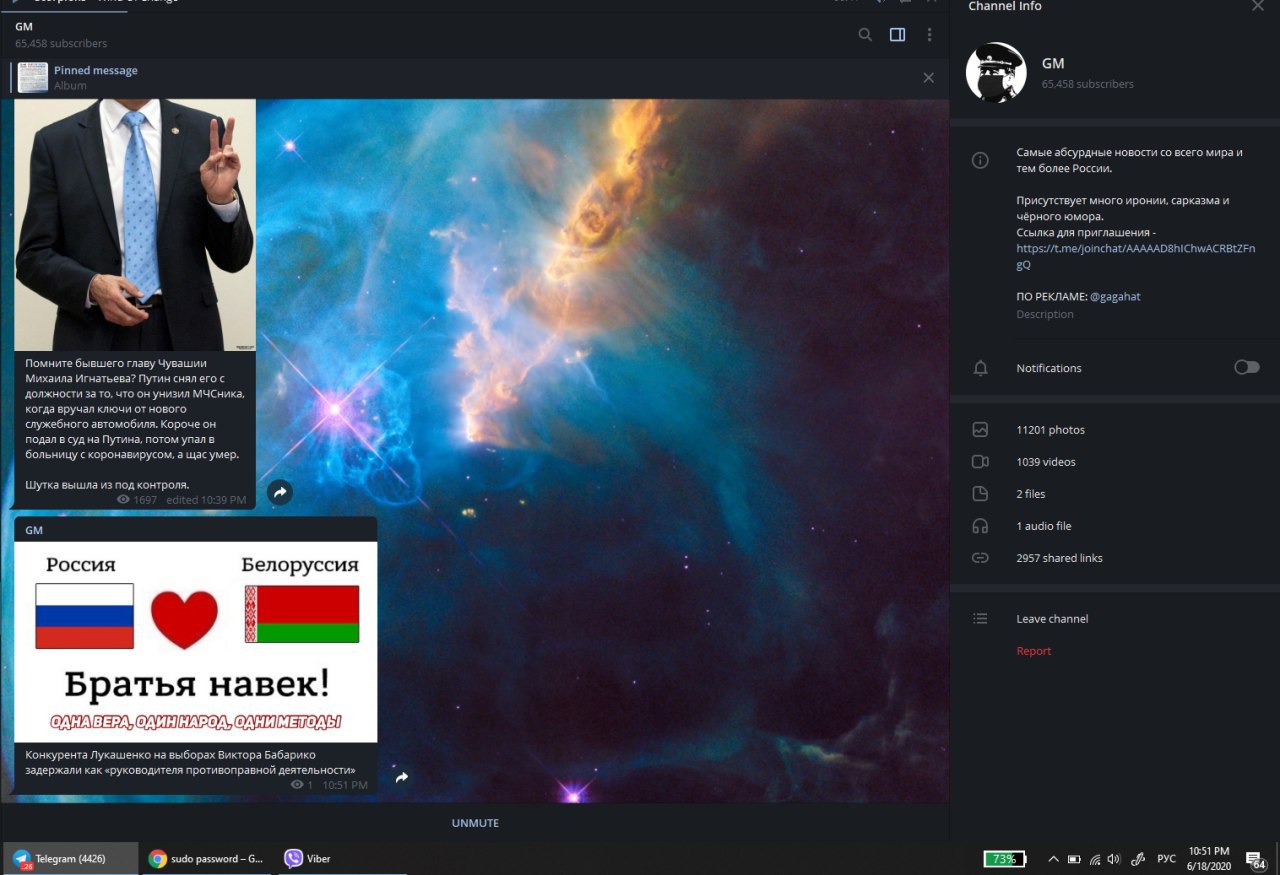Toggle the right info side panel

coord(897,35)
